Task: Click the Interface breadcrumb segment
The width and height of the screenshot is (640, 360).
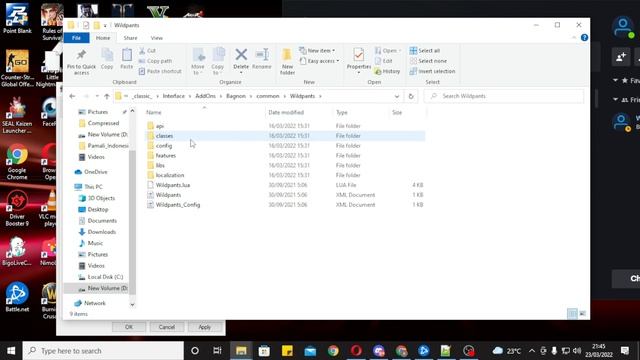Action: pos(173,96)
